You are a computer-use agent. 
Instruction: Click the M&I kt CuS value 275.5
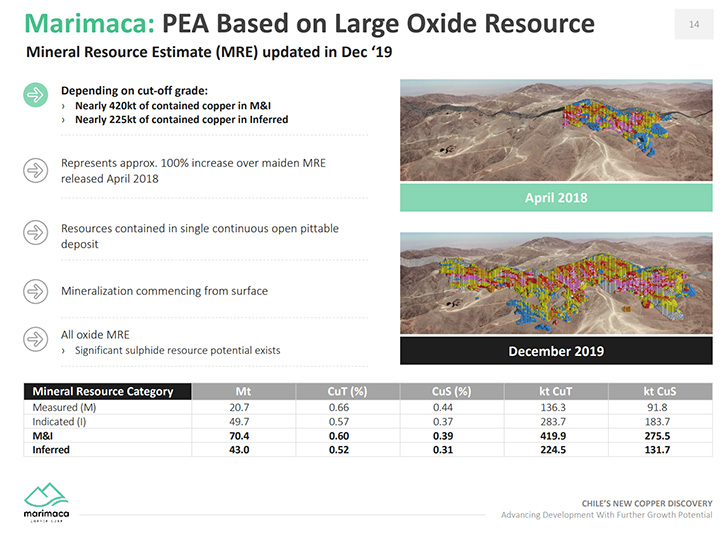tap(657, 436)
